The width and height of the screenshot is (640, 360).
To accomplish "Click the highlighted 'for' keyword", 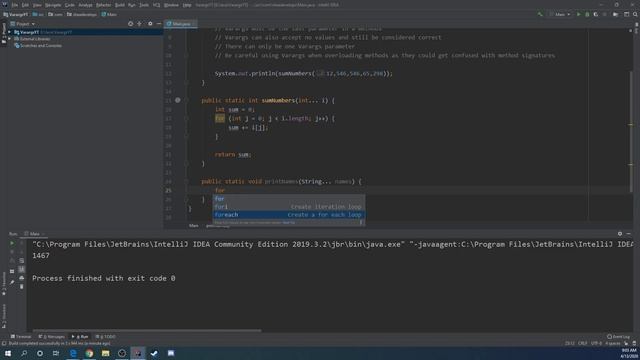I will point(220,118).
